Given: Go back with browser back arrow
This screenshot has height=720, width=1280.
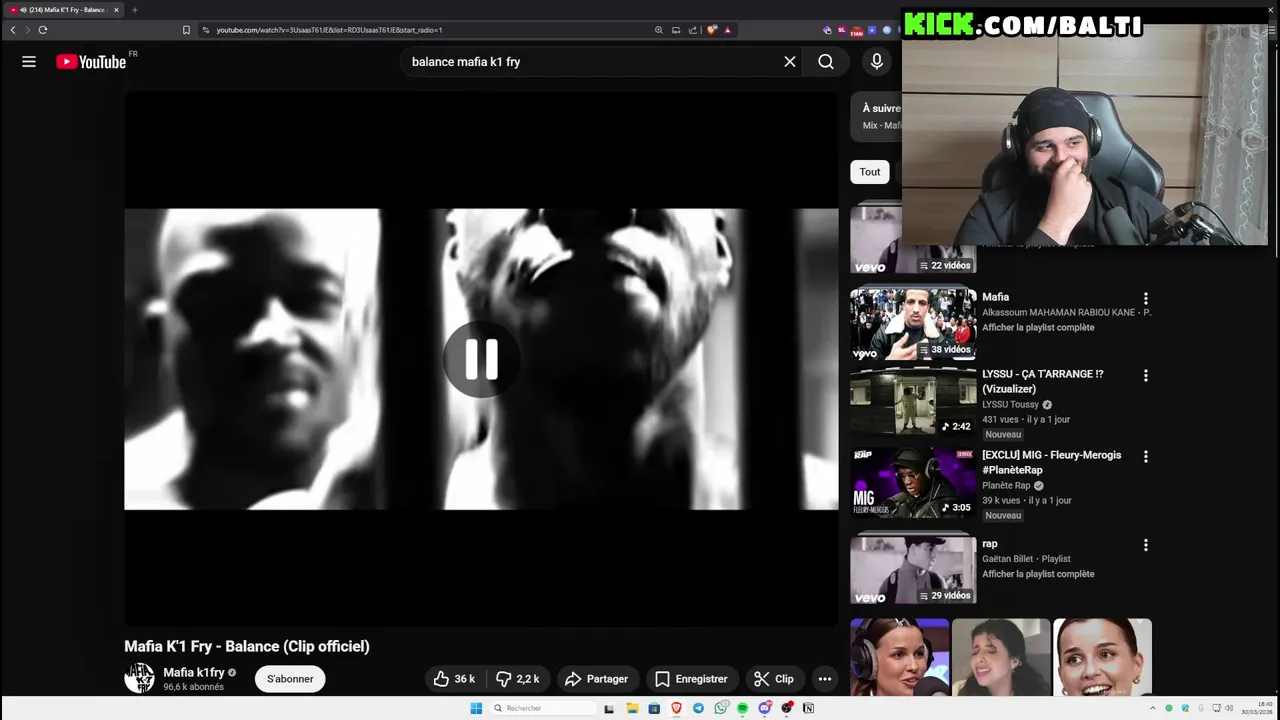Looking at the screenshot, I should pyautogui.click(x=13, y=30).
